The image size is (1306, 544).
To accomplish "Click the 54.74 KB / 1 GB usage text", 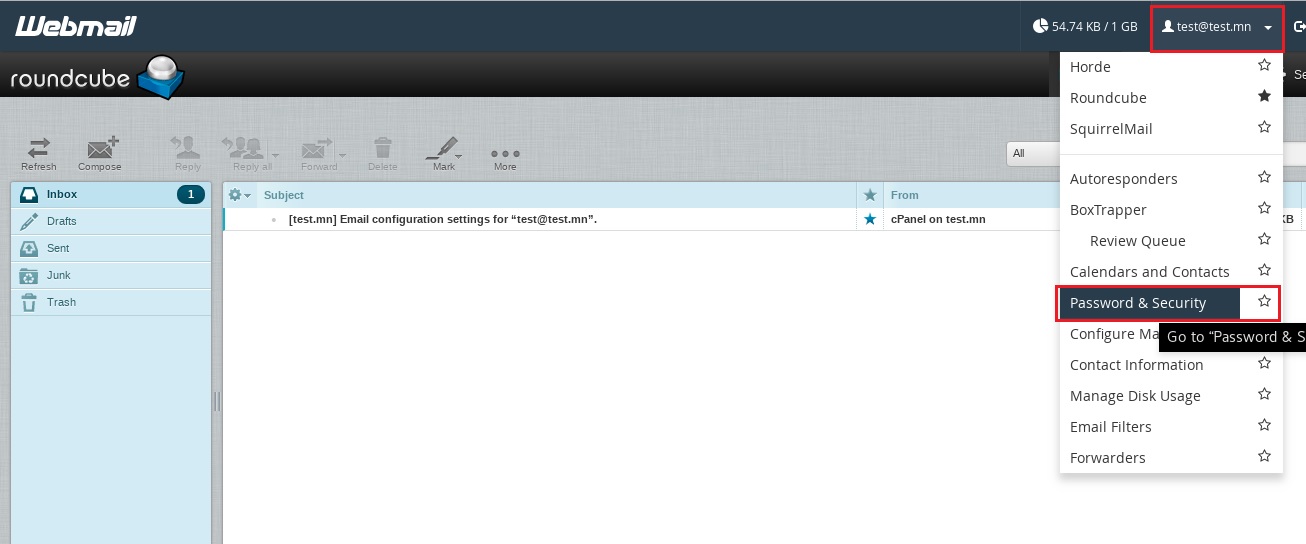I will pos(1095,27).
